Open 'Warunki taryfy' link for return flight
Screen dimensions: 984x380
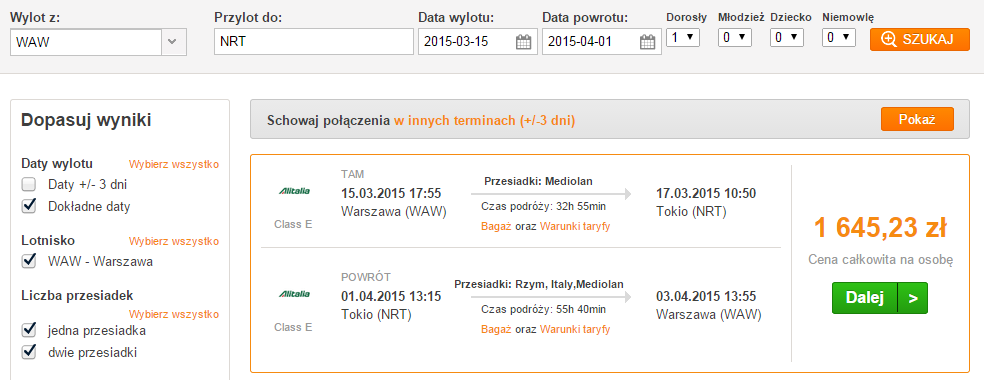click(x=575, y=329)
